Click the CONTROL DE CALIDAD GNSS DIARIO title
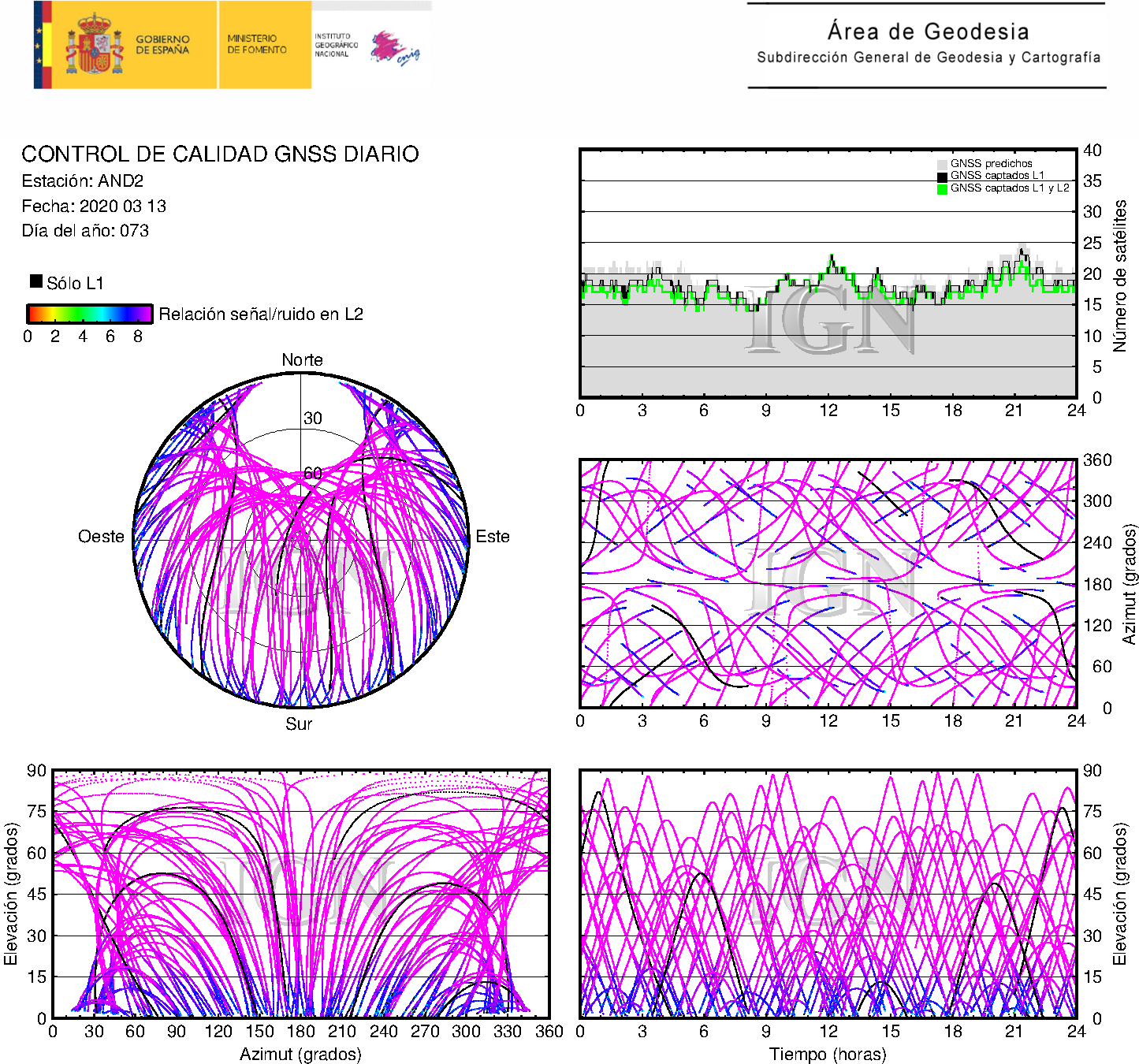This screenshot has width=1139, height=1064. coord(220,154)
